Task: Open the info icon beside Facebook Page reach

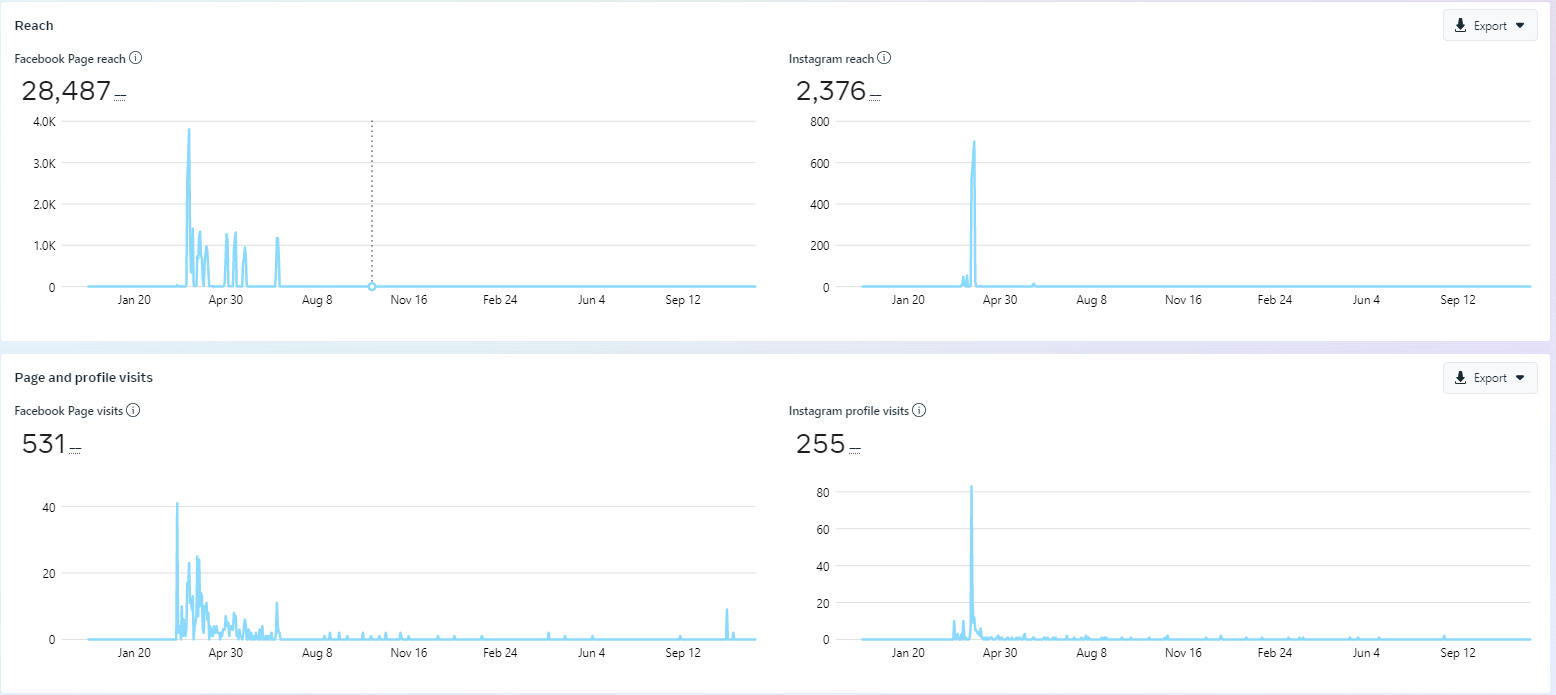Action: tap(136, 58)
